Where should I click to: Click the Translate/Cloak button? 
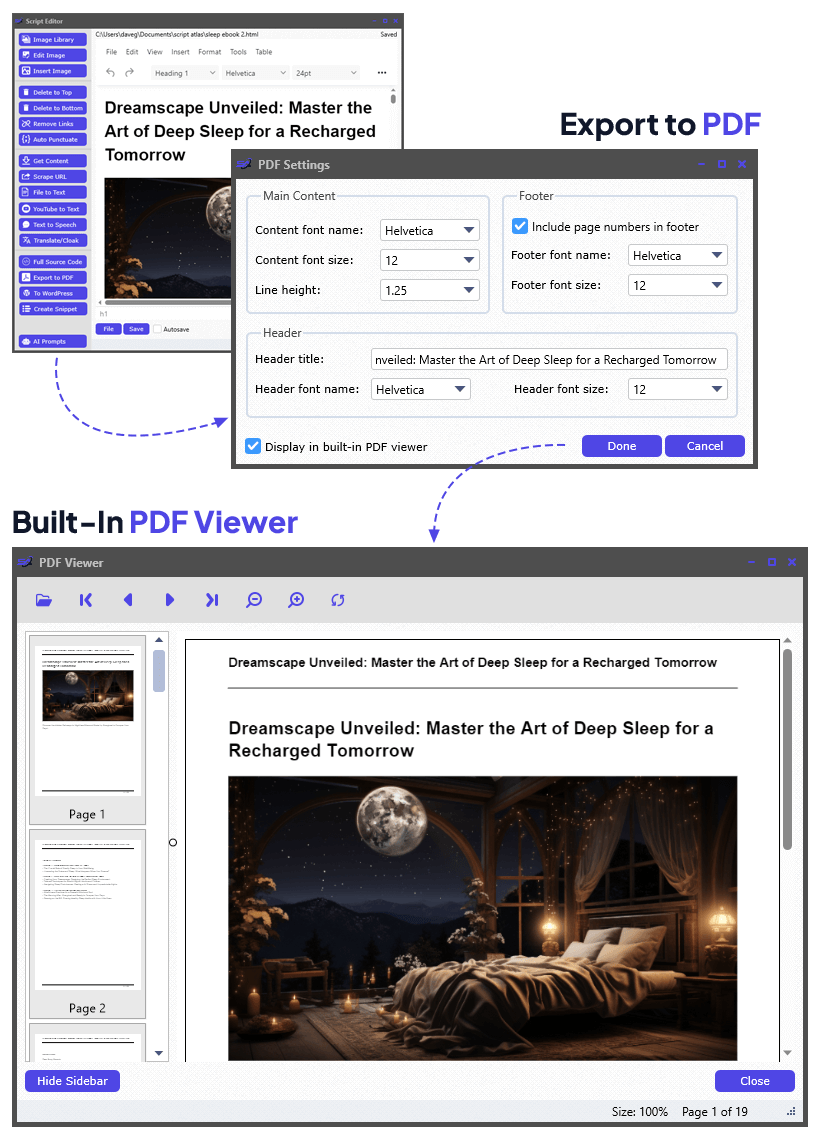[53, 240]
